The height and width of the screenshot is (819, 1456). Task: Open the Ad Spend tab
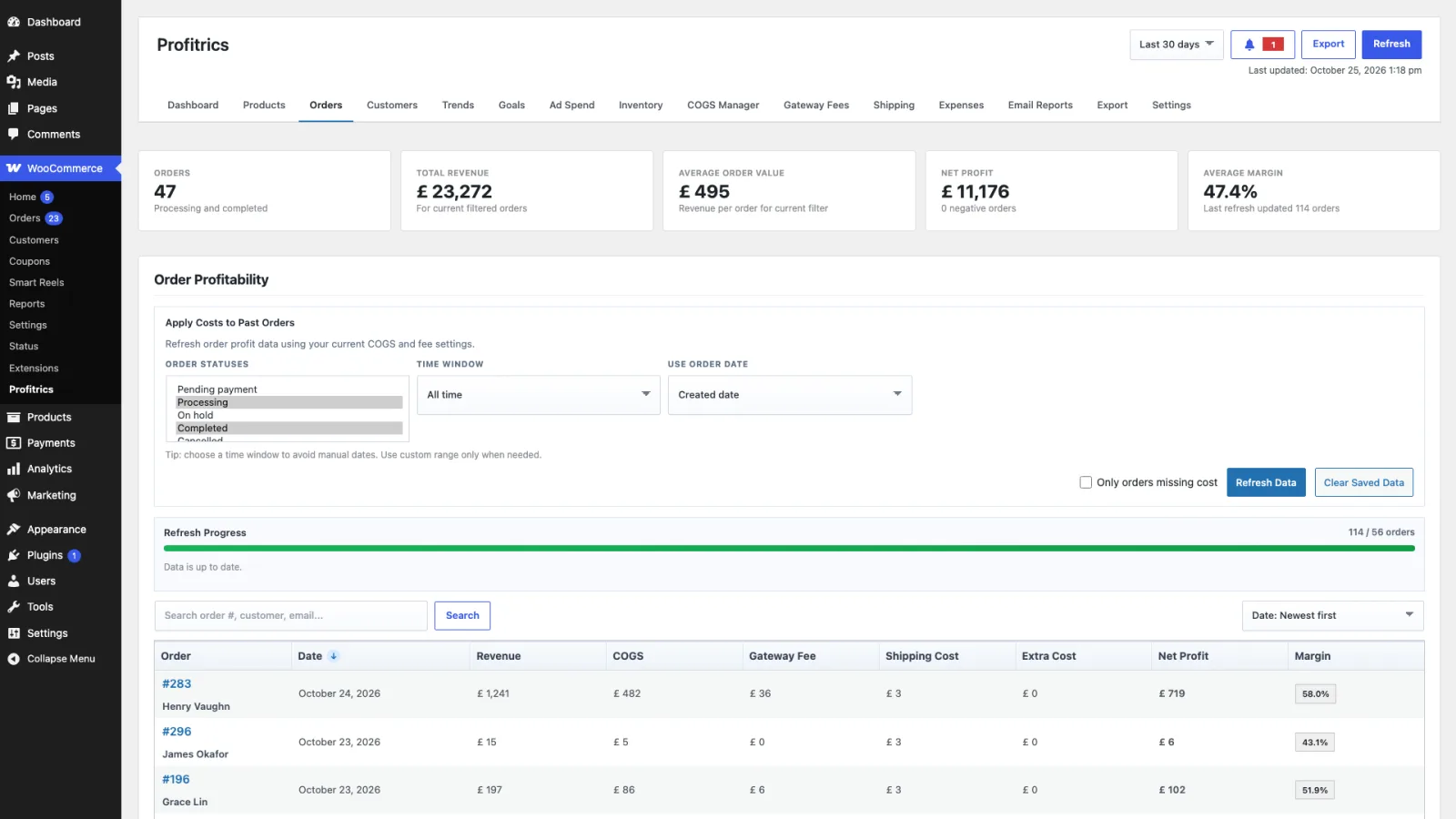click(571, 106)
